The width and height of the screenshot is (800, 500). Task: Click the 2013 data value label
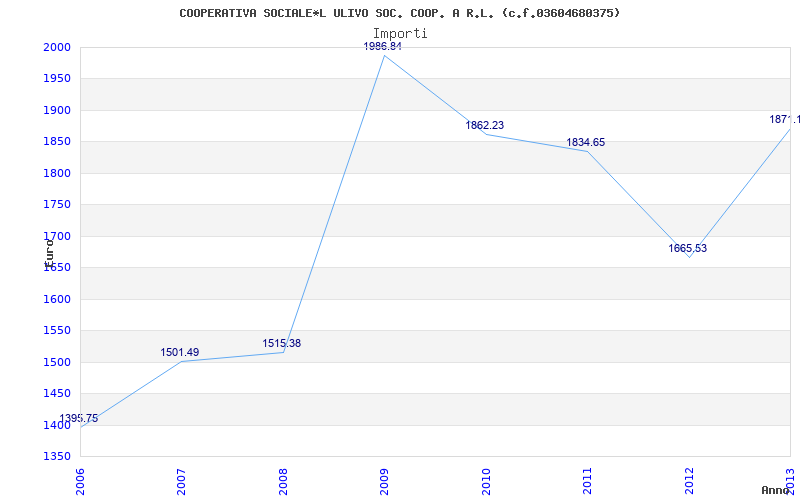[784, 120]
